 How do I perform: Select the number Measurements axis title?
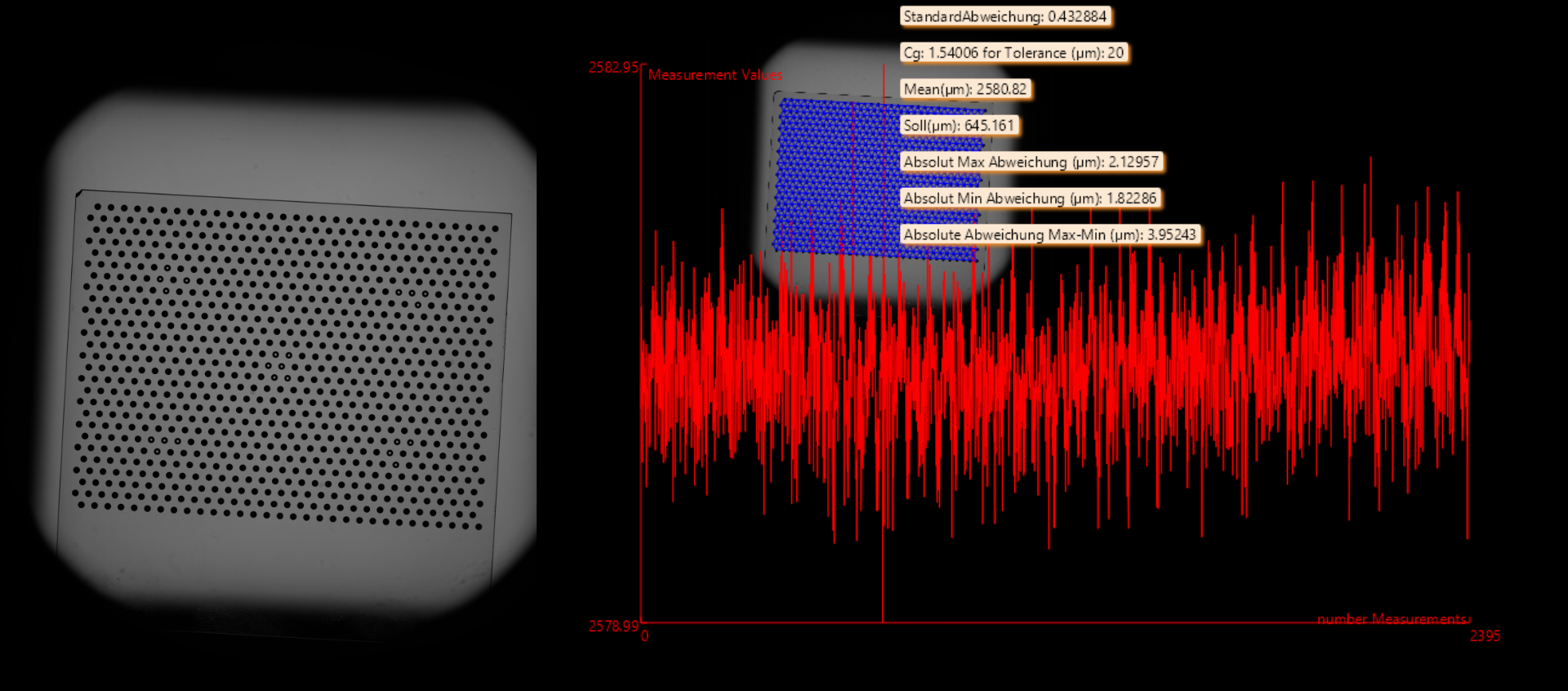coord(1392,619)
